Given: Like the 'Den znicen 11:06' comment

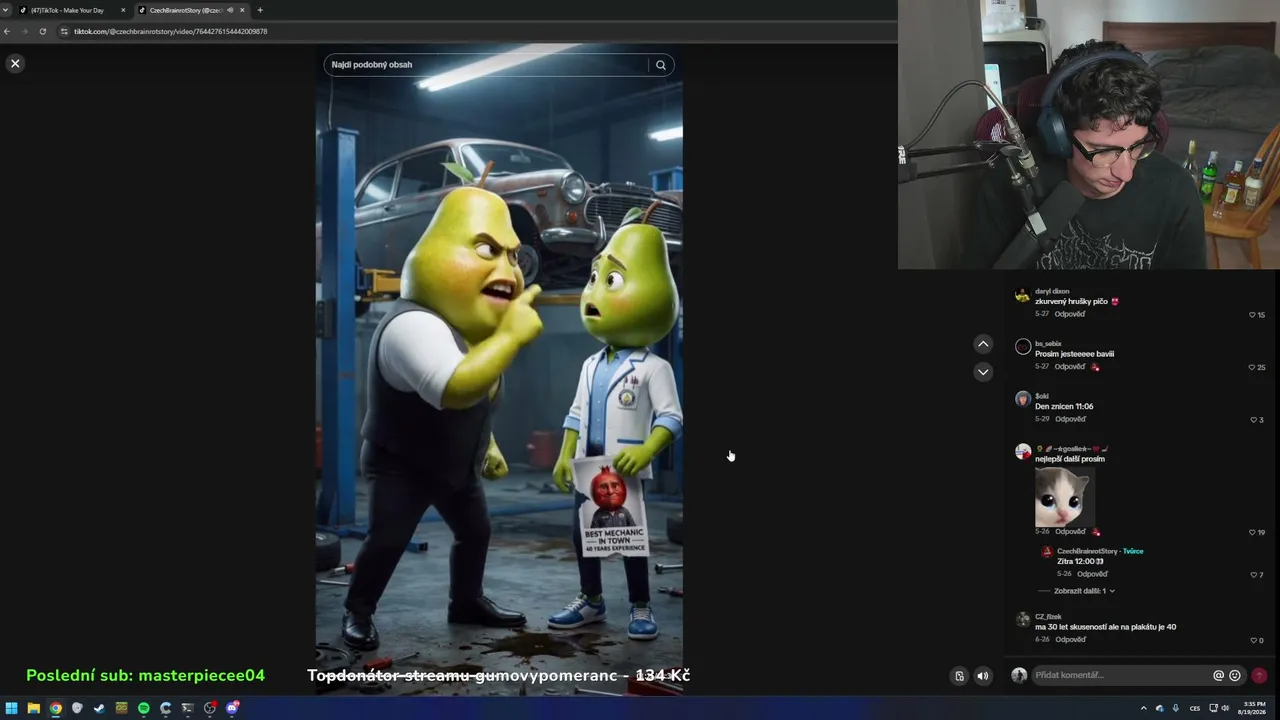Looking at the screenshot, I should [x=1256, y=420].
